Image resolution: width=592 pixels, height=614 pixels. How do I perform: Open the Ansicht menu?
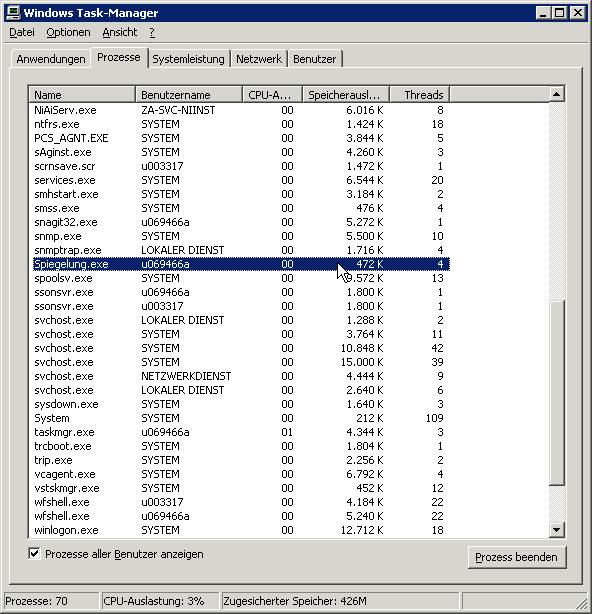coord(120,33)
